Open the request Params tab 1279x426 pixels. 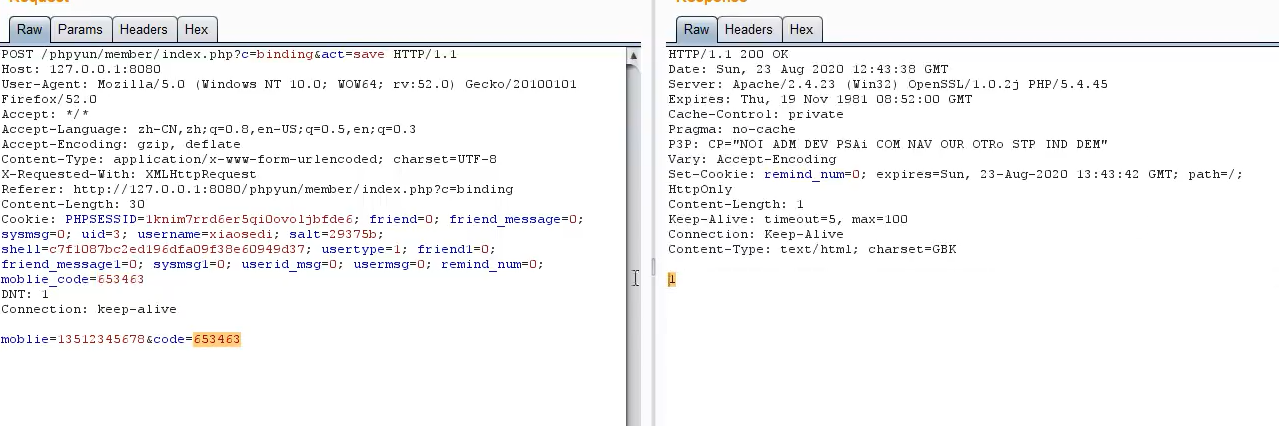[80, 30]
